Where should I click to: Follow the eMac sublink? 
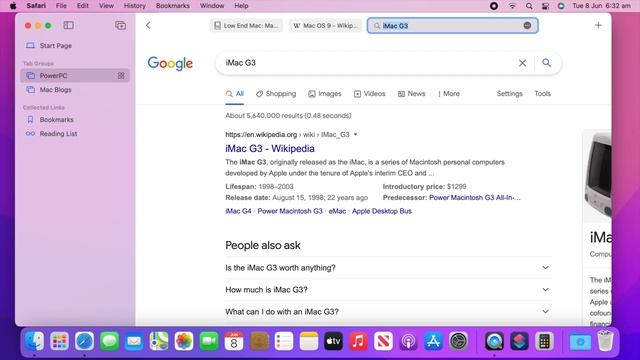click(x=337, y=211)
